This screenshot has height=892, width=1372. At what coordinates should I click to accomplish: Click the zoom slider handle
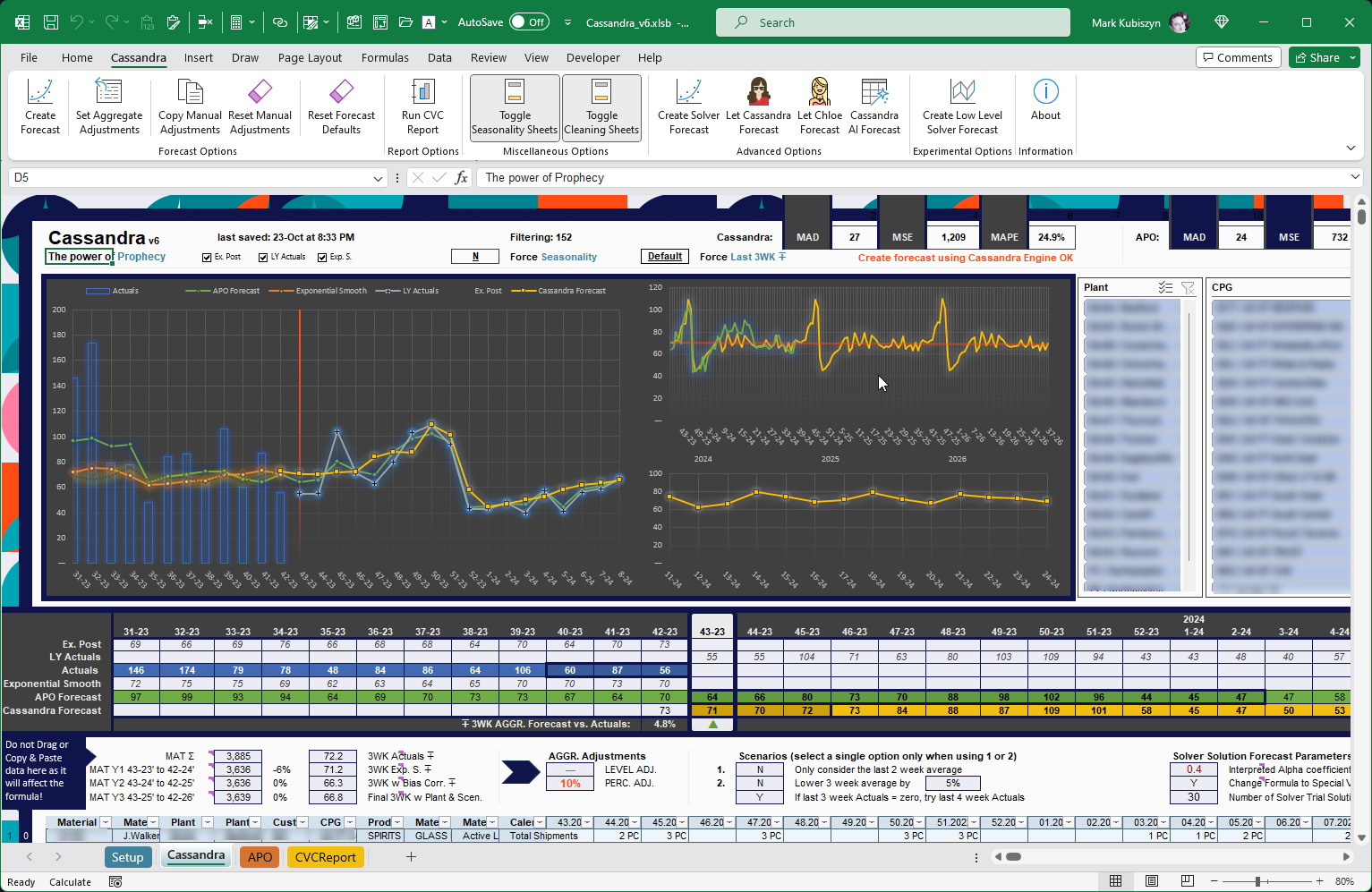point(1257,881)
